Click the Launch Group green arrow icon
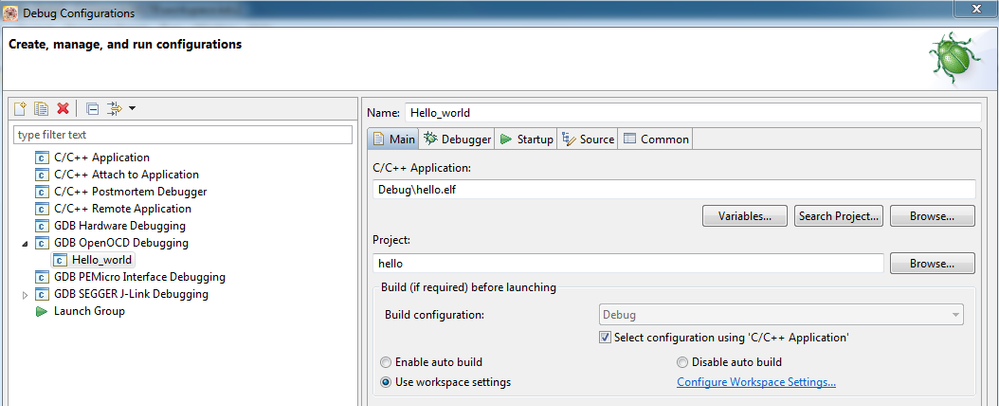 click(41, 312)
